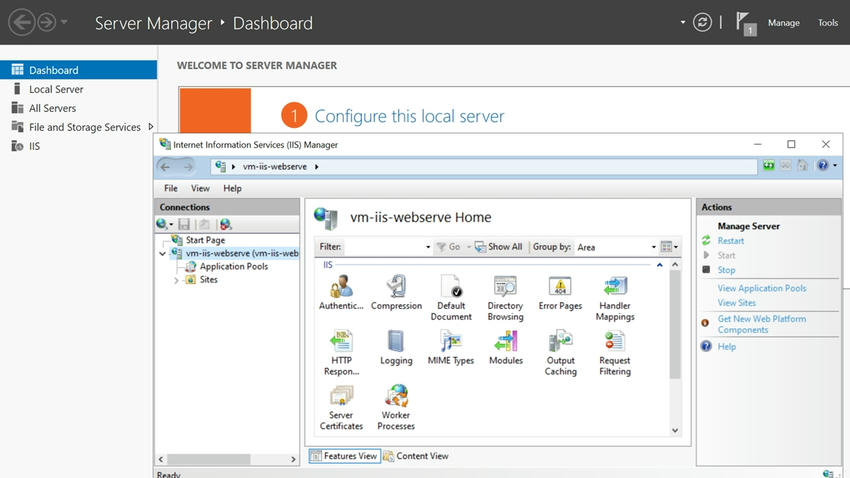Select the Sites node in Connections tree

point(208,280)
